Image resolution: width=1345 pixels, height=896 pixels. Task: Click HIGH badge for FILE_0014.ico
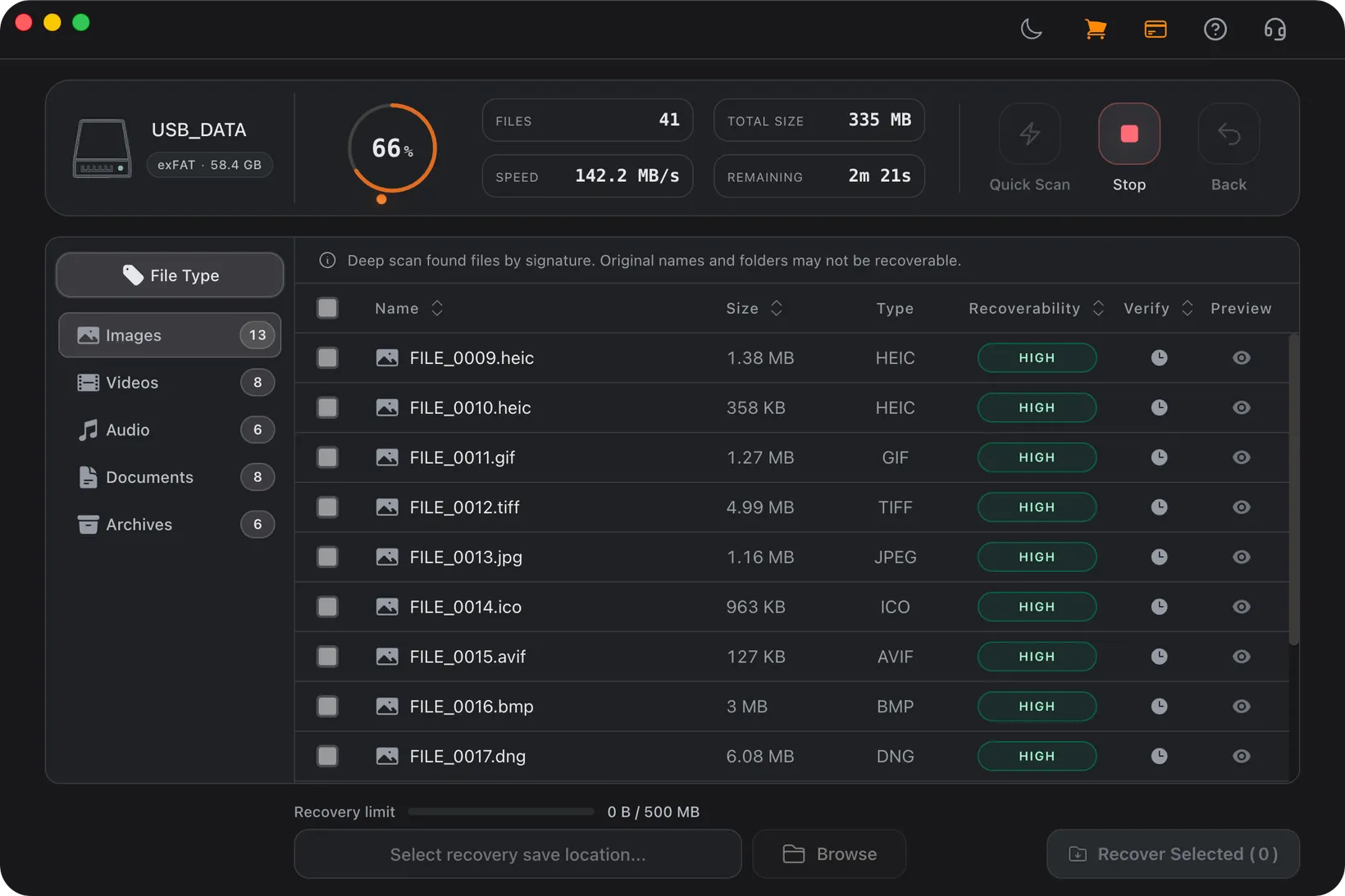1037,607
